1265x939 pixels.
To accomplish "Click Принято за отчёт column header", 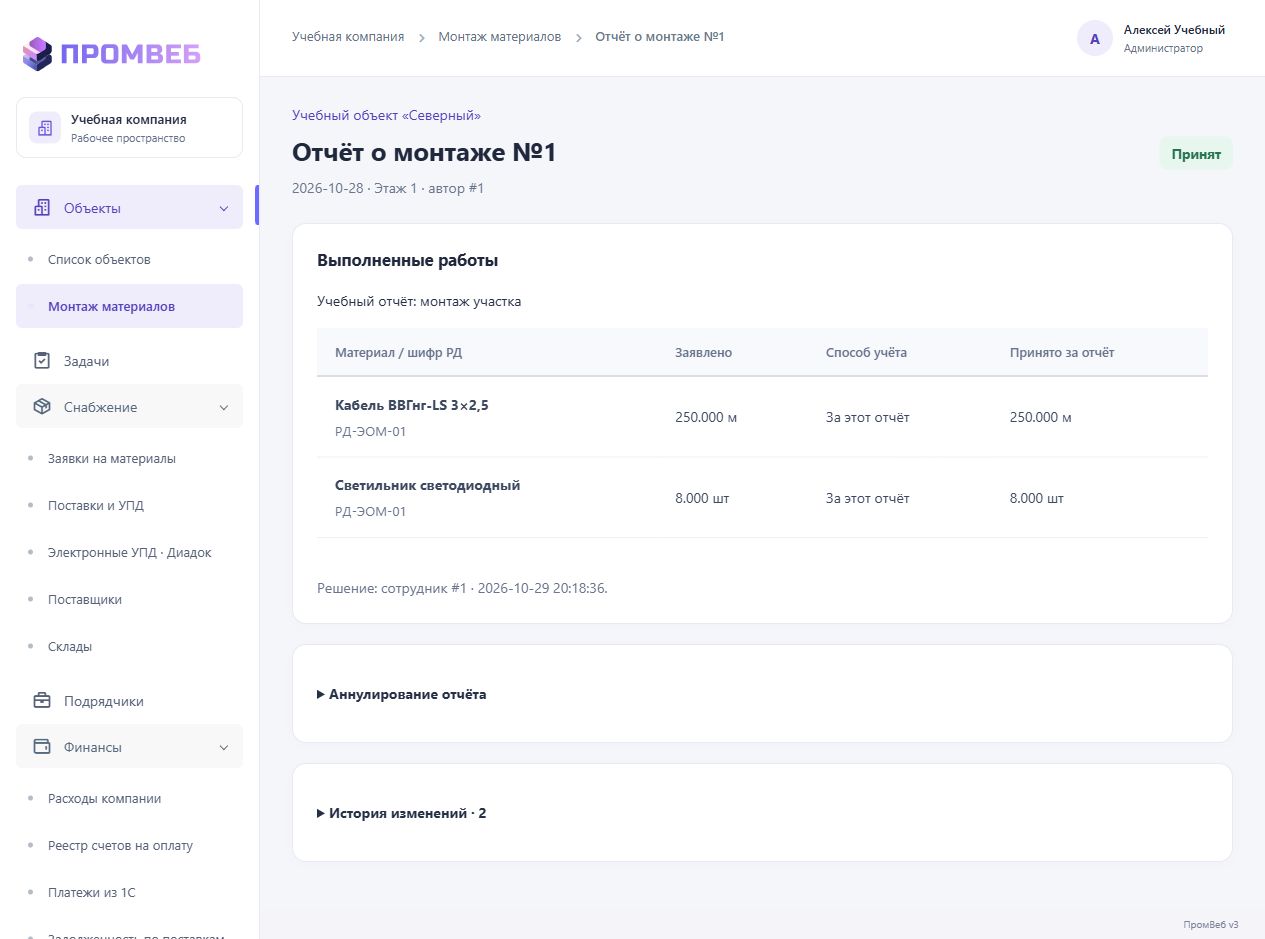I will (1062, 352).
